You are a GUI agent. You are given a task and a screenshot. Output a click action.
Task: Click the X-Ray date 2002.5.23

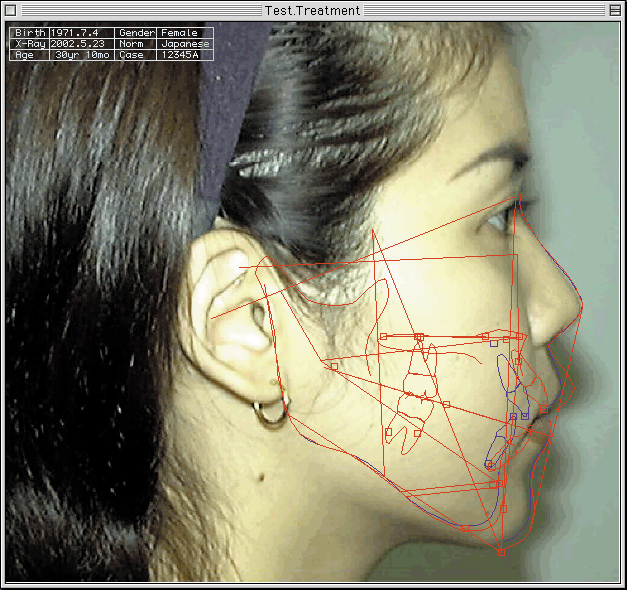coord(78,44)
